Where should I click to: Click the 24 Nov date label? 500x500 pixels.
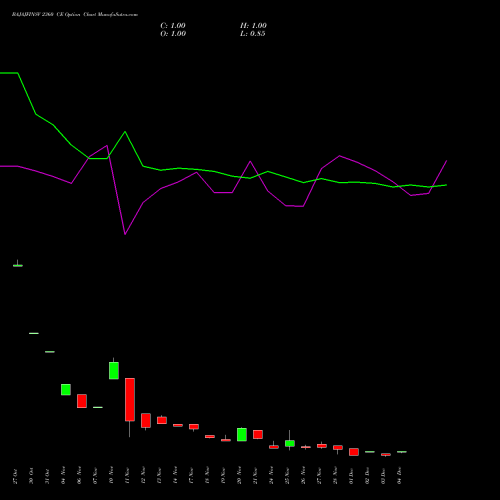[x=271, y=476]
